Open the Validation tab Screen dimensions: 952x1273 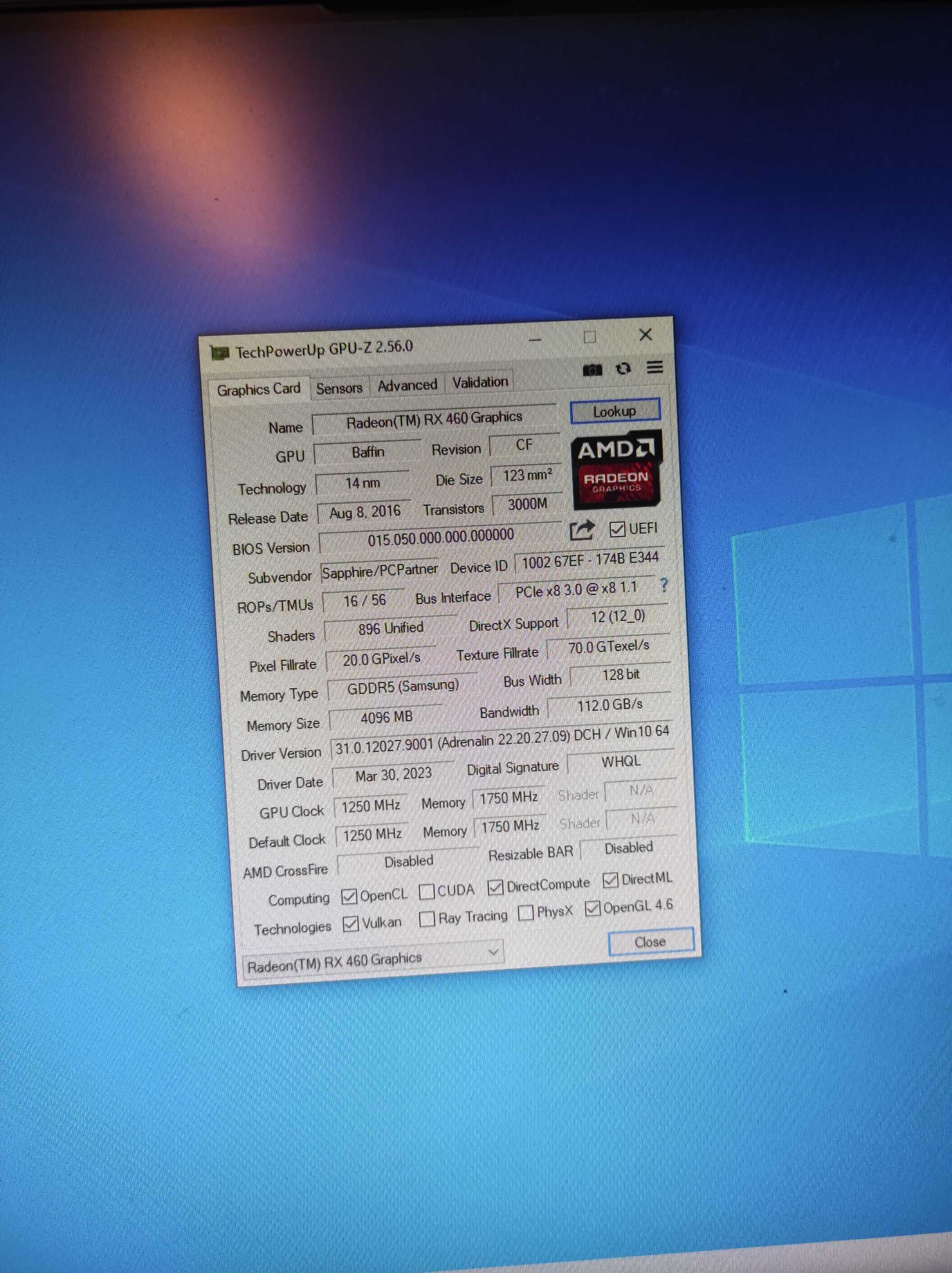click(x=480, y=382)
